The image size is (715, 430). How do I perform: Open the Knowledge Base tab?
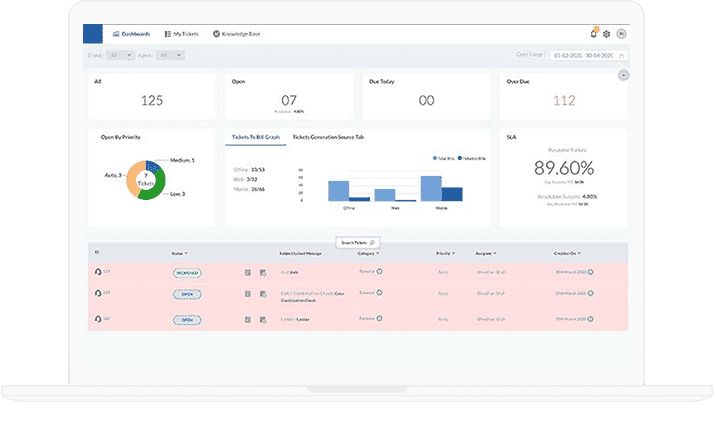click(x=236, y=34)
